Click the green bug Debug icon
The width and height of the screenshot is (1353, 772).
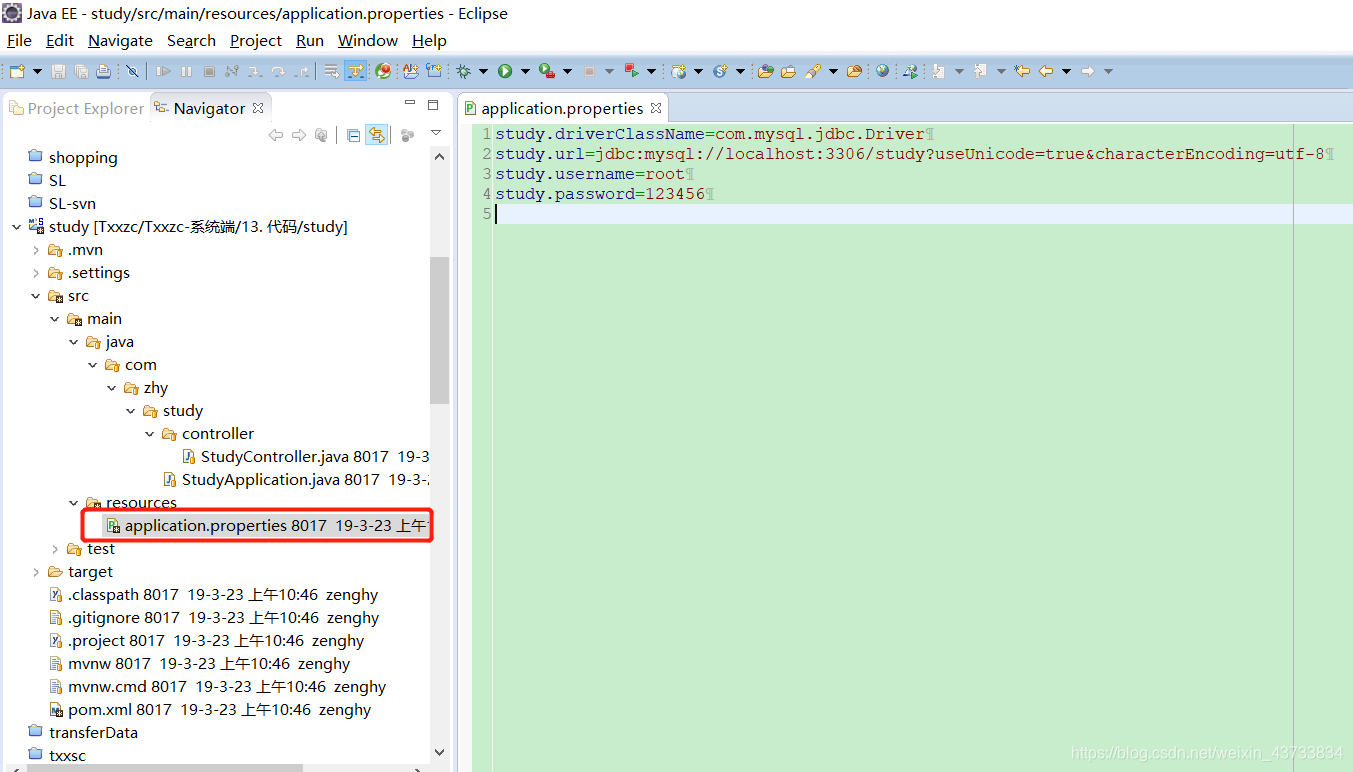[x=463, y=71]
